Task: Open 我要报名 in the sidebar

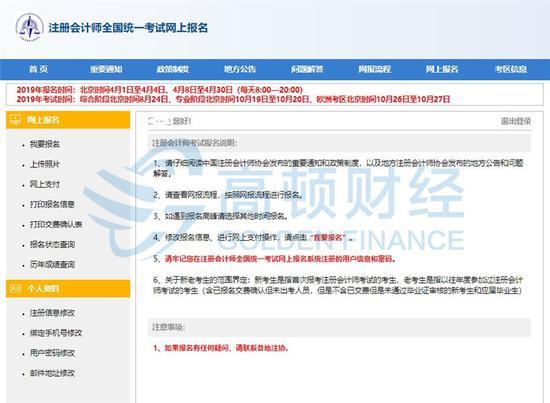Action: pyautogui.click(x=45, y=144)
